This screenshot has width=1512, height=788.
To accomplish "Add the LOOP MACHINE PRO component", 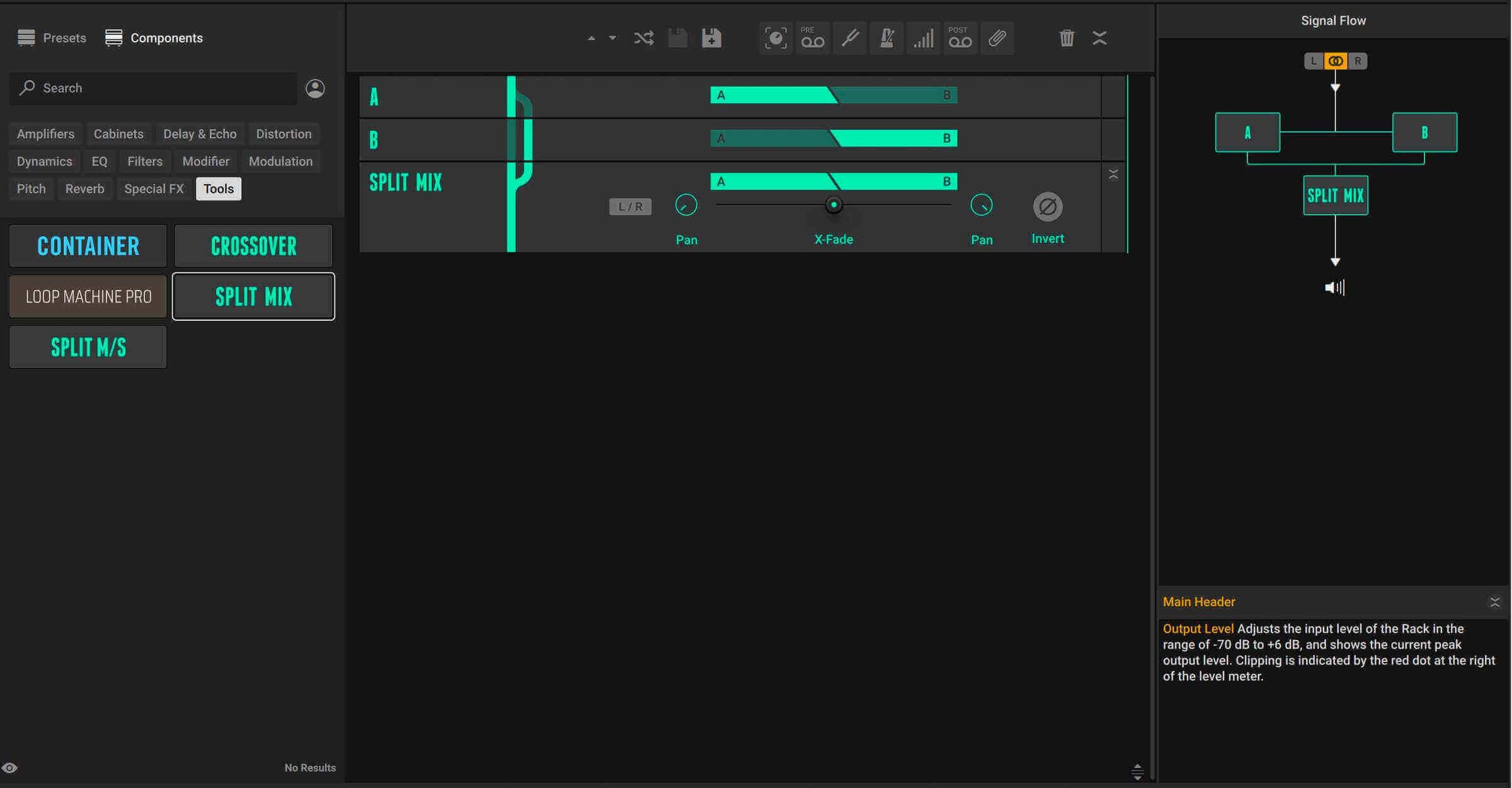I will pos(88,296).
